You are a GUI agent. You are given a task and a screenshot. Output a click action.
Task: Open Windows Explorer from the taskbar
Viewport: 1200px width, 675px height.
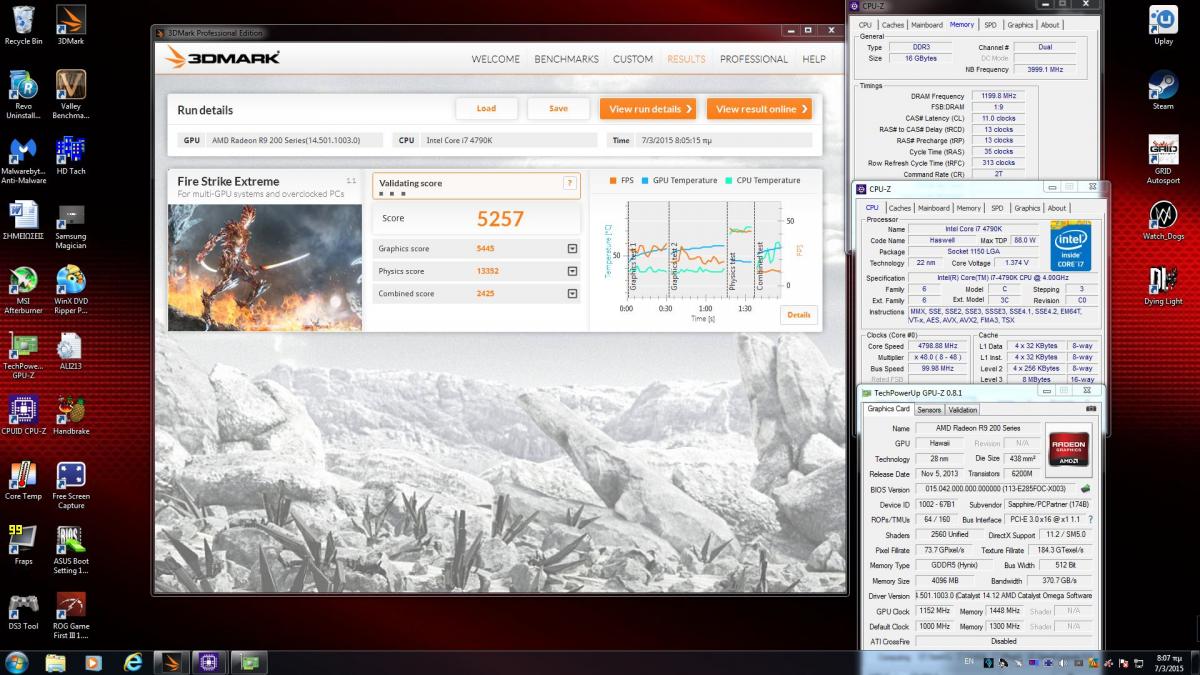[x=55, y=663]
